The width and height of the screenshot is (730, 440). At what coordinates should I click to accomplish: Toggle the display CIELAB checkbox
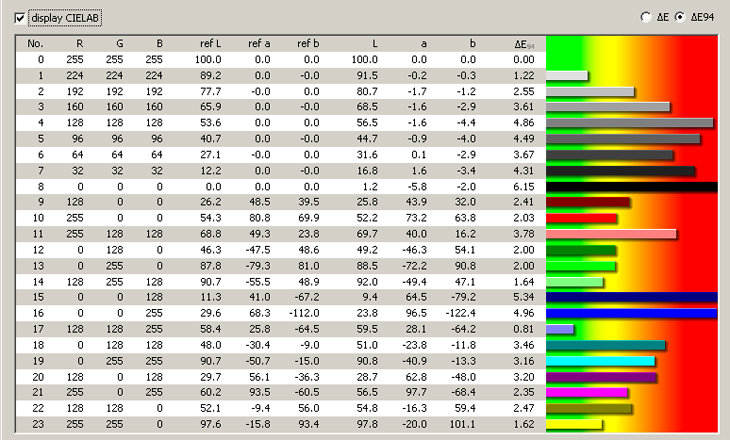[x=21, y=18]
